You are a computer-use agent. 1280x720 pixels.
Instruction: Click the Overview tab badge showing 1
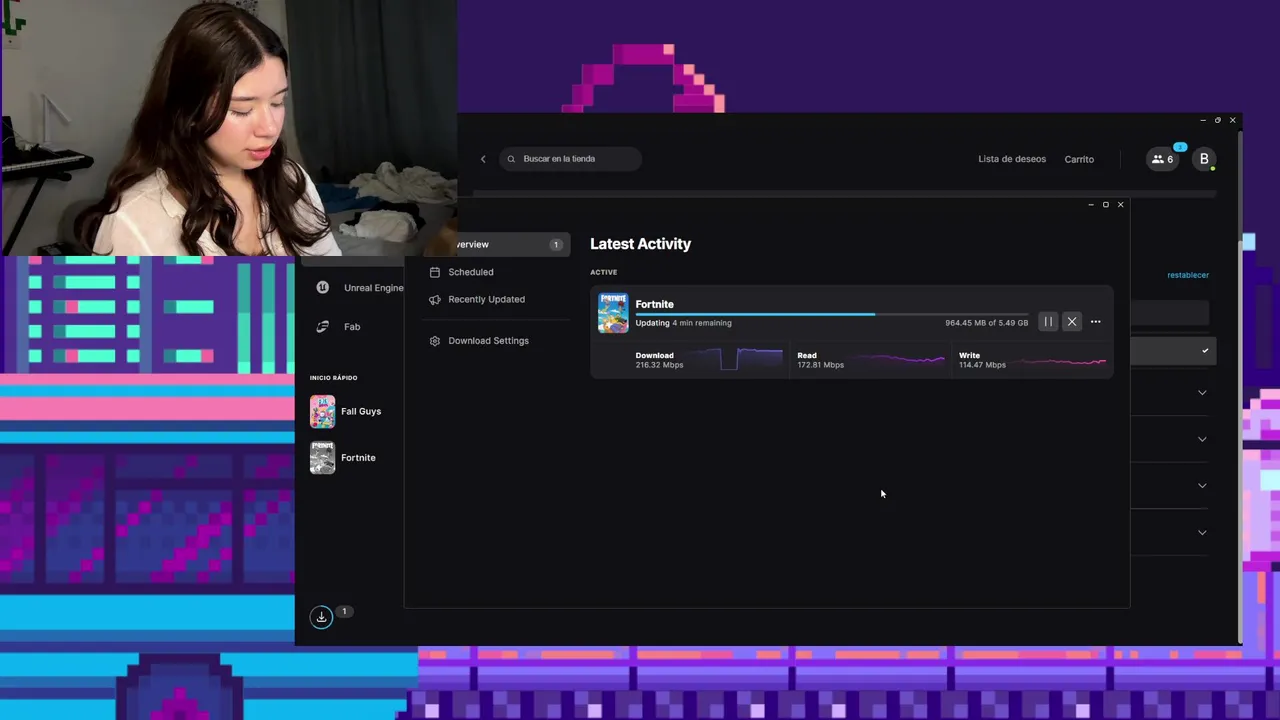tap(555, 244)
